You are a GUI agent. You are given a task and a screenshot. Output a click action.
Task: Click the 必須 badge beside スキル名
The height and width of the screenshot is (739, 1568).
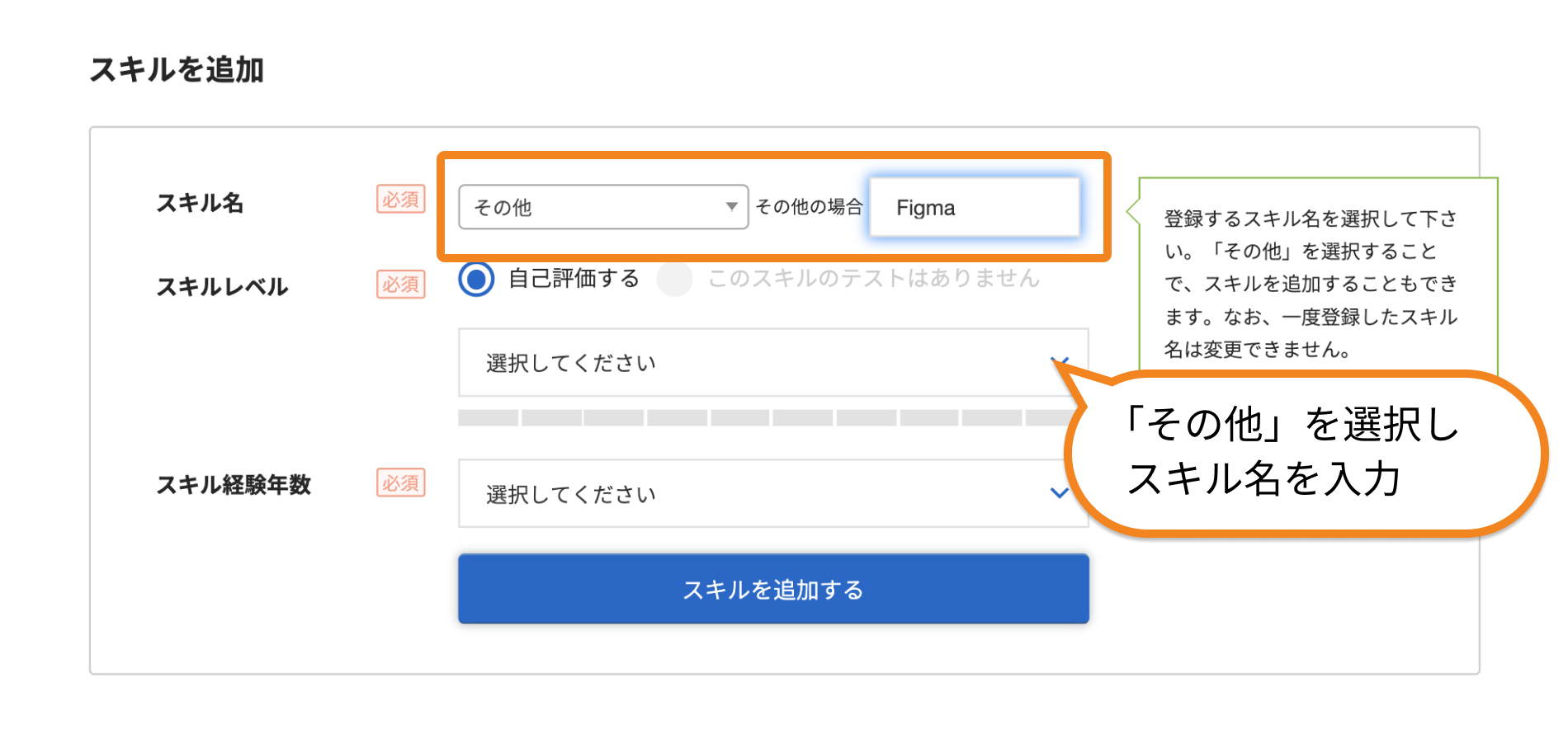(x=401, y=200)
